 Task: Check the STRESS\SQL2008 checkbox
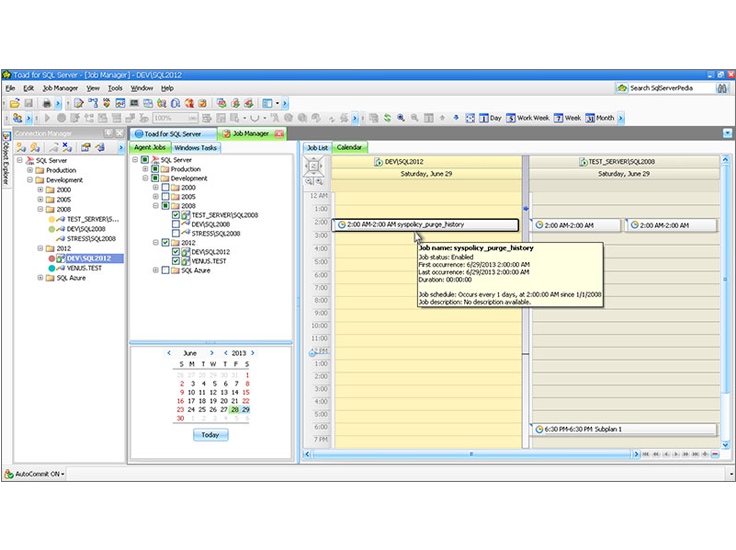[x=176, y=233]
